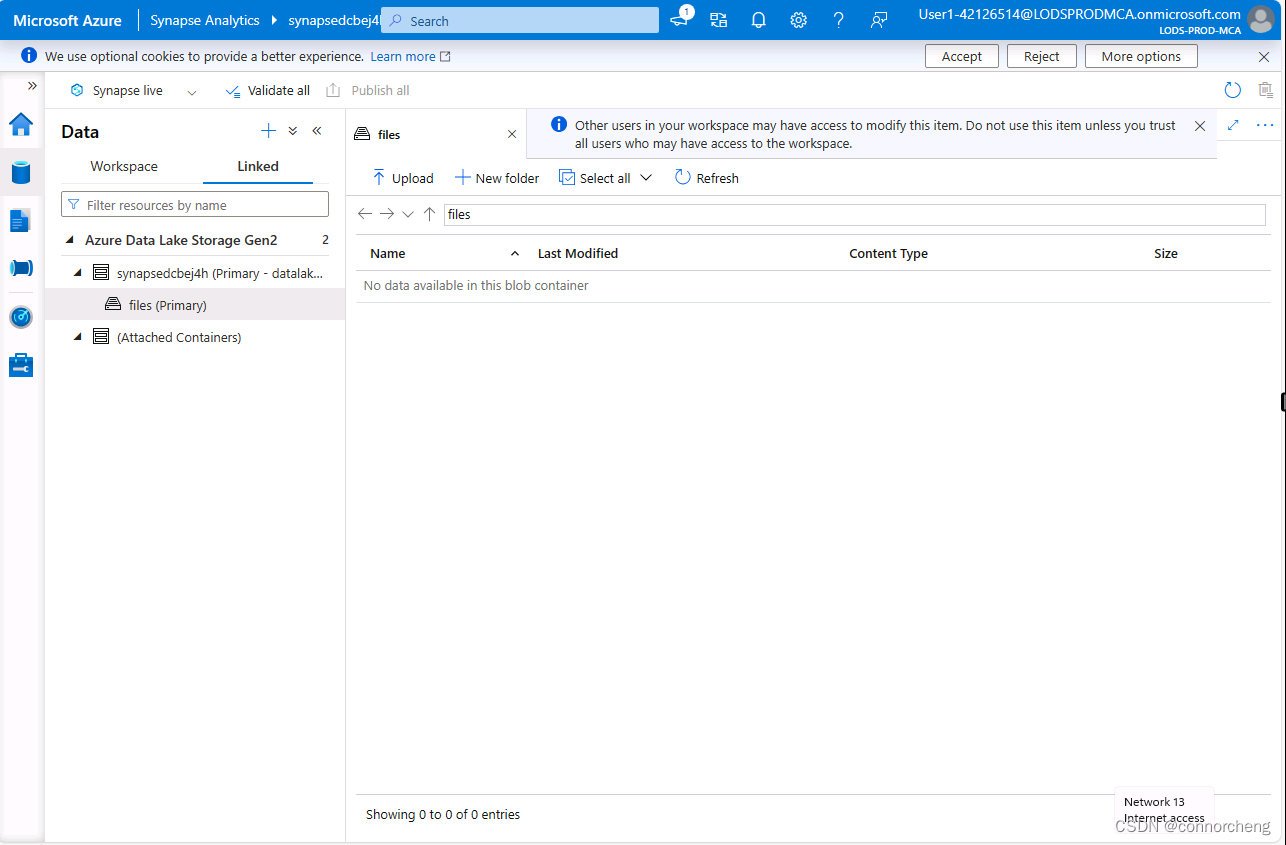This screenshot has width=1286, height=845.
Task: Open the Home hub icon
Action: coord(21,125)
